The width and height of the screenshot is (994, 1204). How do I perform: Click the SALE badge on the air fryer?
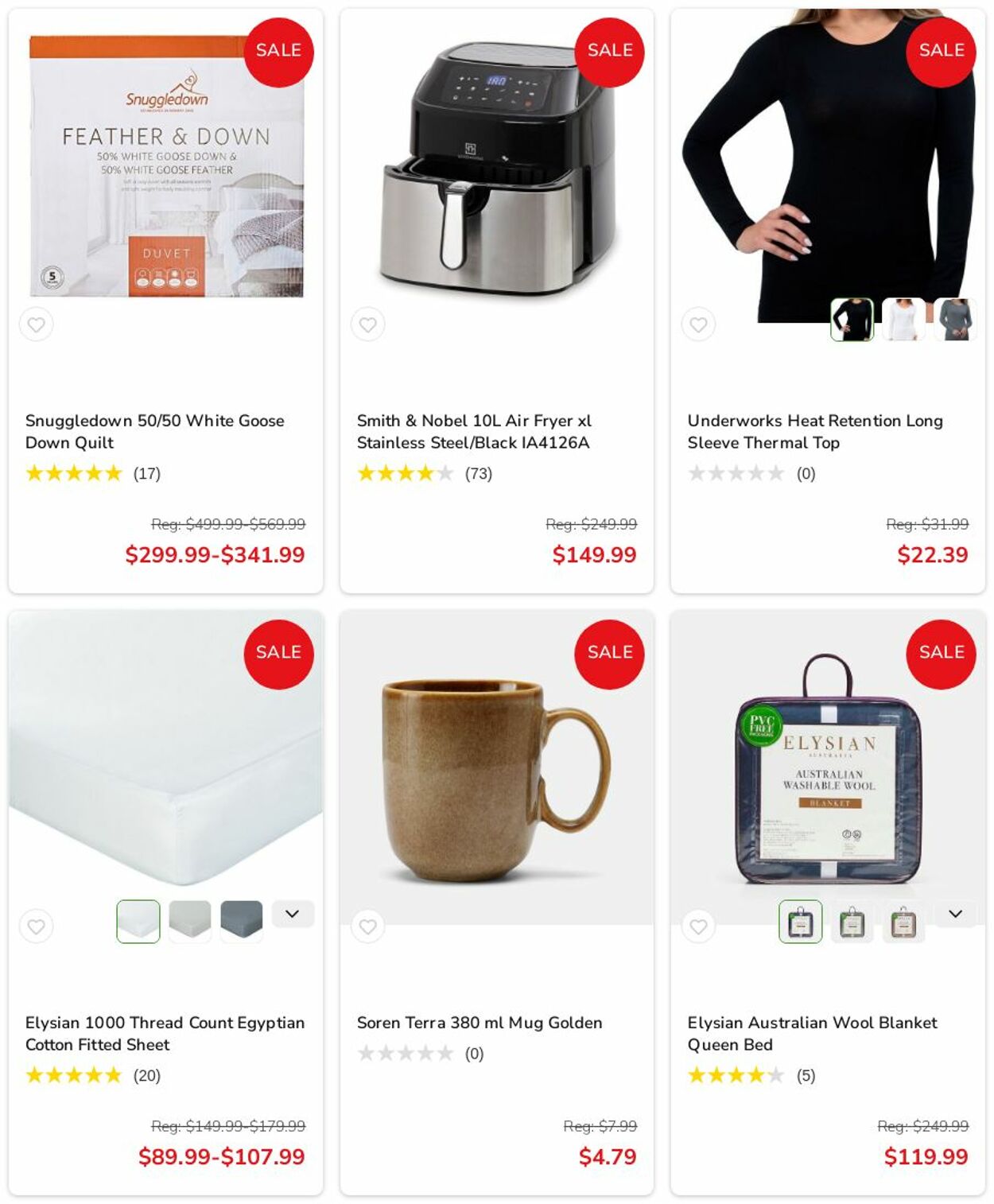click(610, 52)
